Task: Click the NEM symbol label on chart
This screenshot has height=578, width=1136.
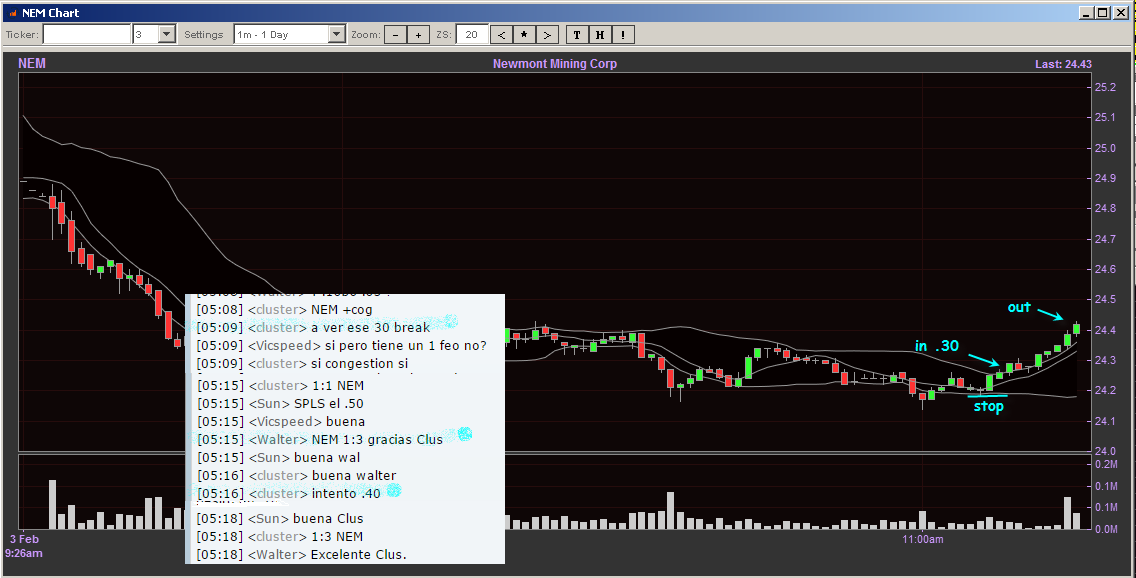Action: (32, 63)
